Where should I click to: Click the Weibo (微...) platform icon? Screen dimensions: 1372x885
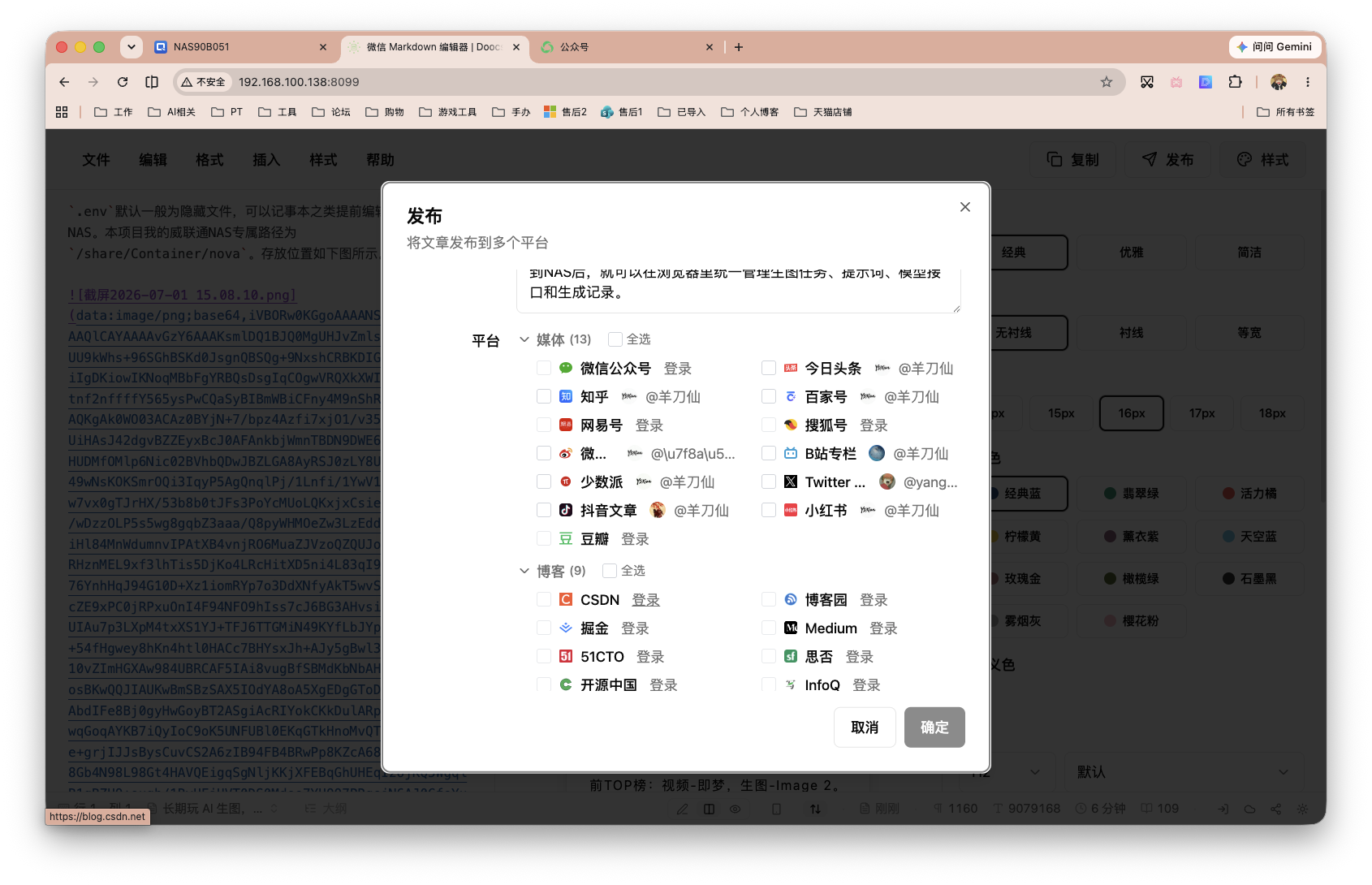pos(566,454)
